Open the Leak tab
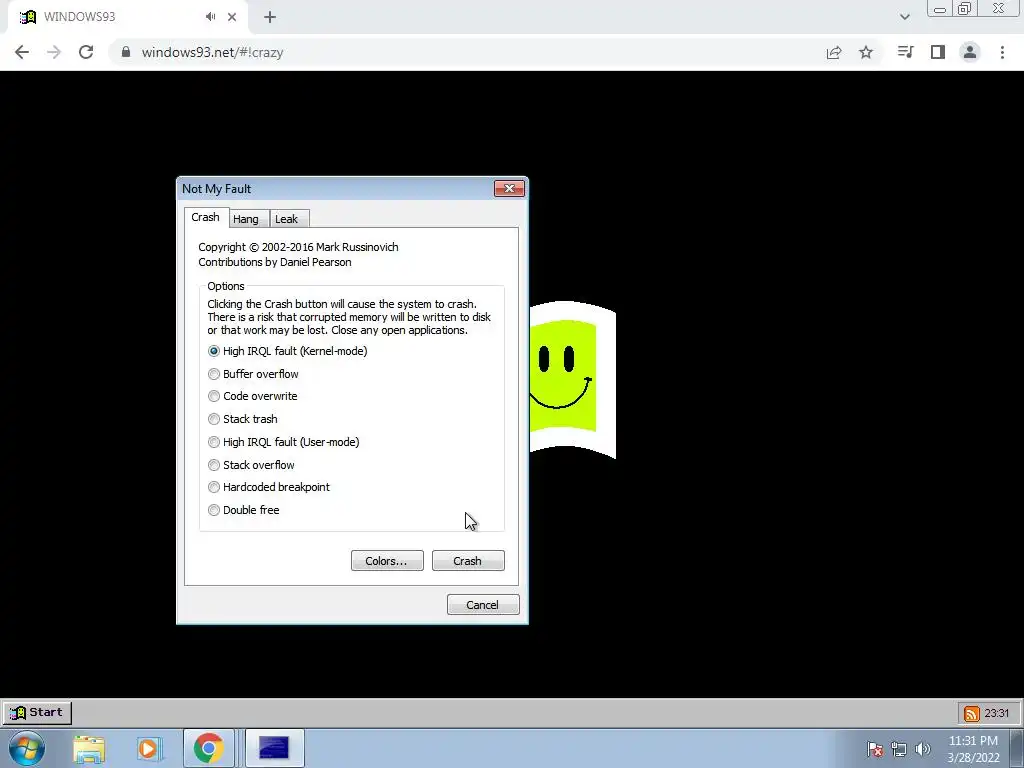The width and height of the screenshot is (1024, 768). click(x=287, y=219)
